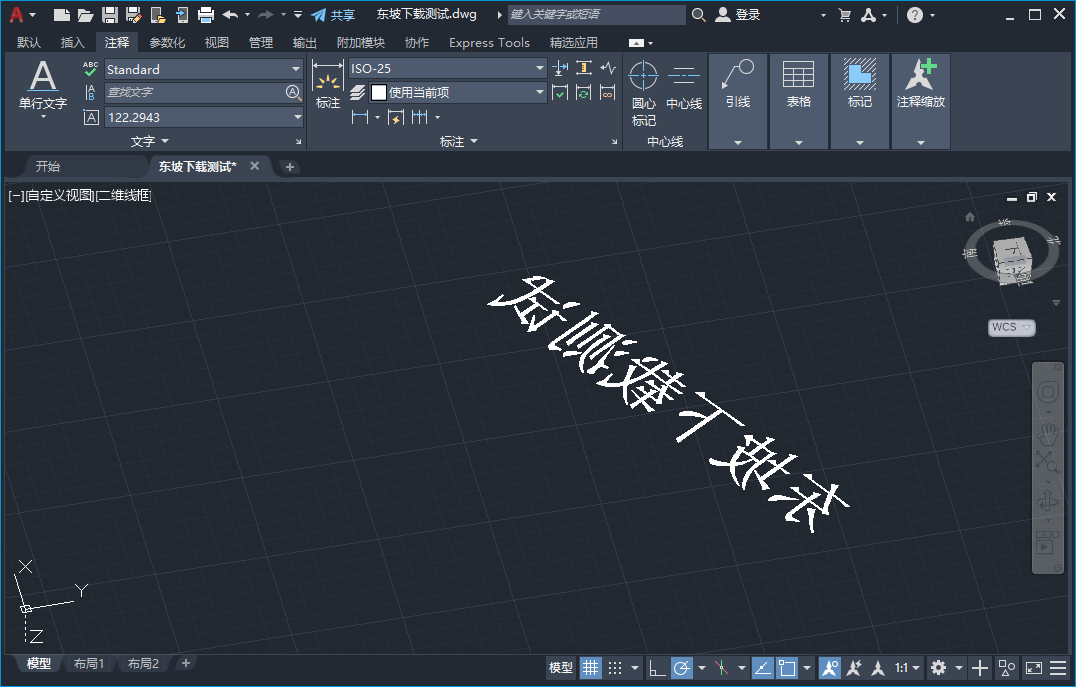The image size is (1076, 687).
Task: Toggle the drawing grid display
Action: click(590, 668)
